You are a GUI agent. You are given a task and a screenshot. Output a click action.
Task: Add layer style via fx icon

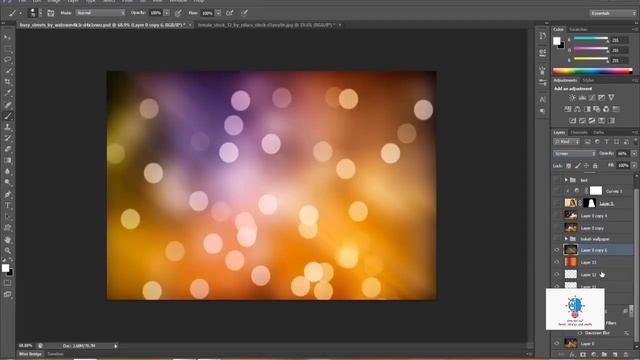[572, 355]
